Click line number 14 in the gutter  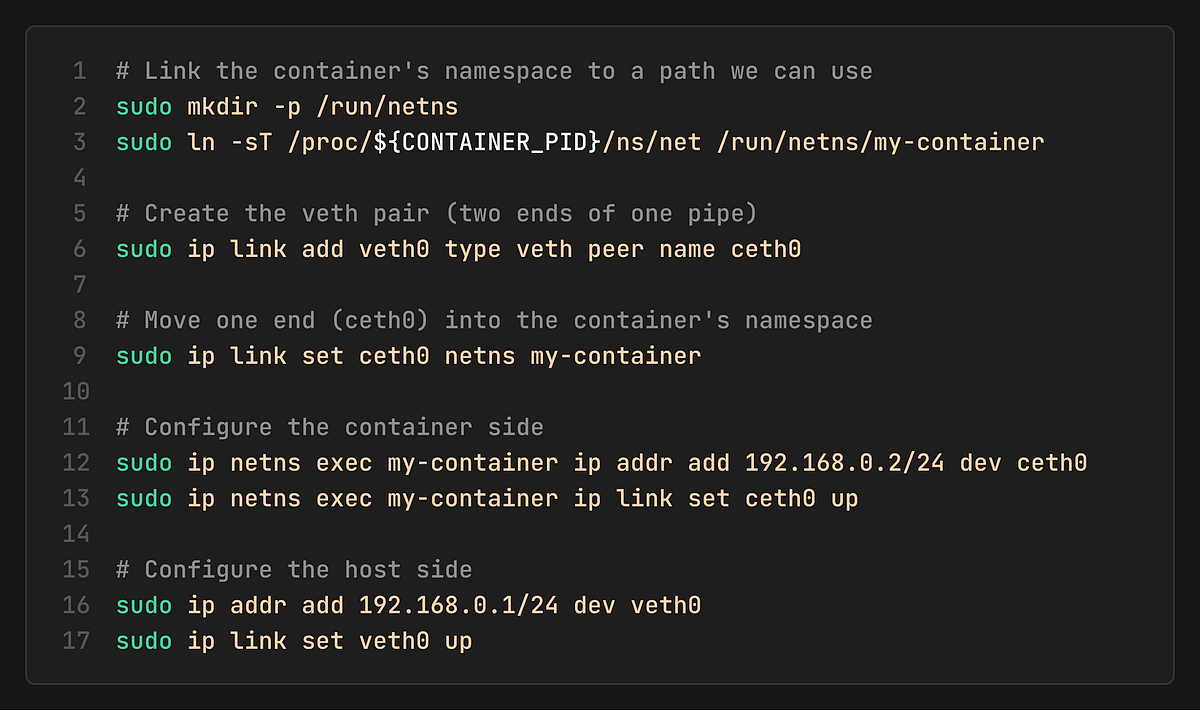tap(75, 534)
